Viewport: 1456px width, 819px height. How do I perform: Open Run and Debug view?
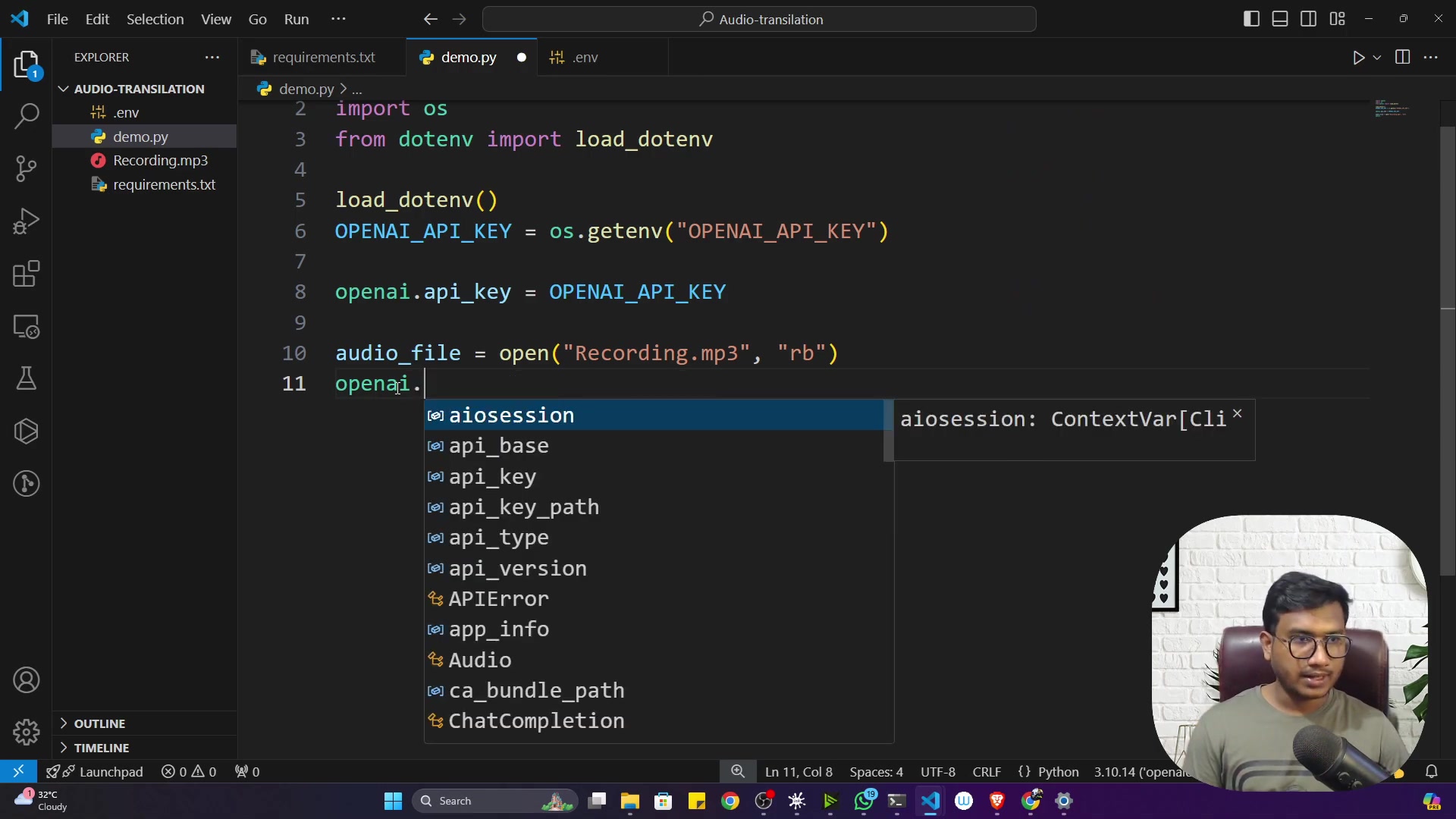coord(27,221)
